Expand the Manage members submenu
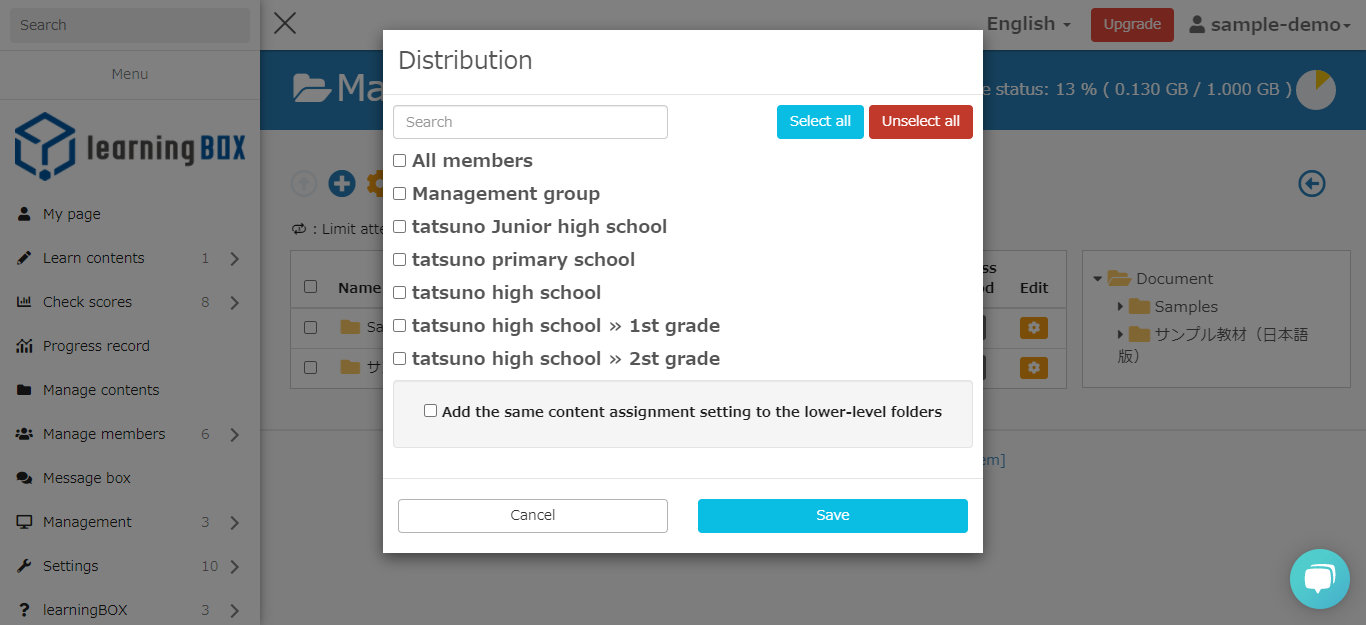Image resolution: width=1366 pixels, height=625 pixels. (234, 434)
